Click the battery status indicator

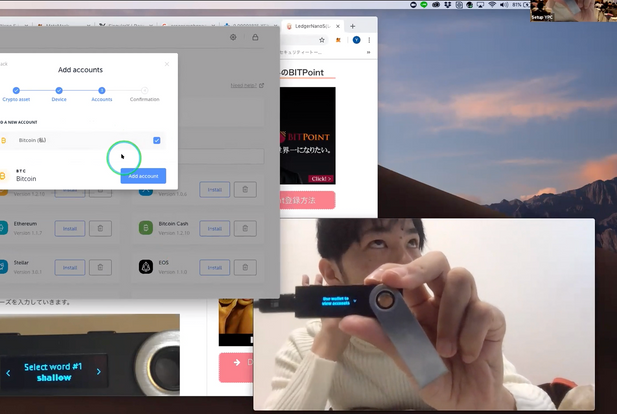pyautogui.click(x=521, y=5)
